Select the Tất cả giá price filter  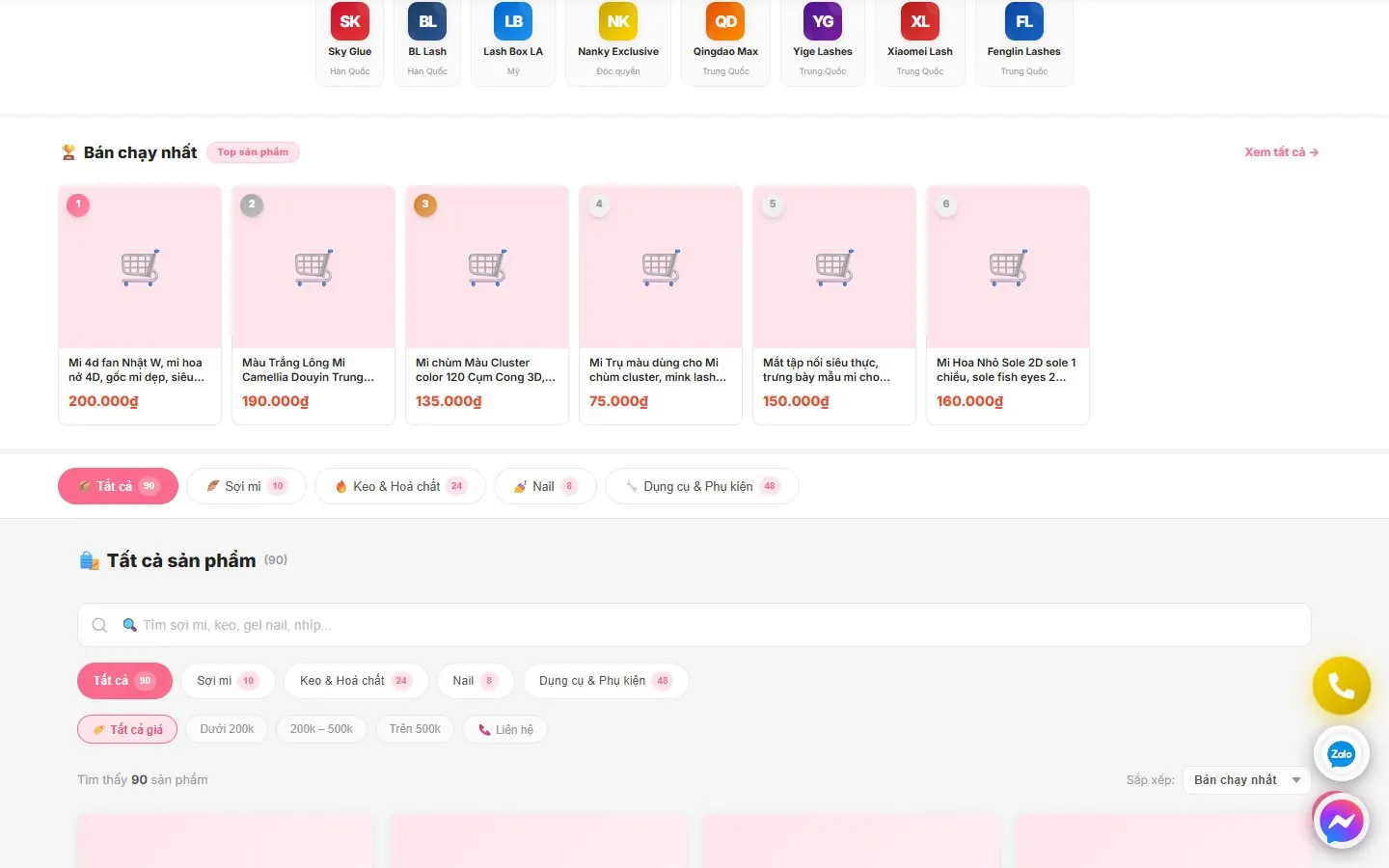pyautogui.click(x=127, y=729)
